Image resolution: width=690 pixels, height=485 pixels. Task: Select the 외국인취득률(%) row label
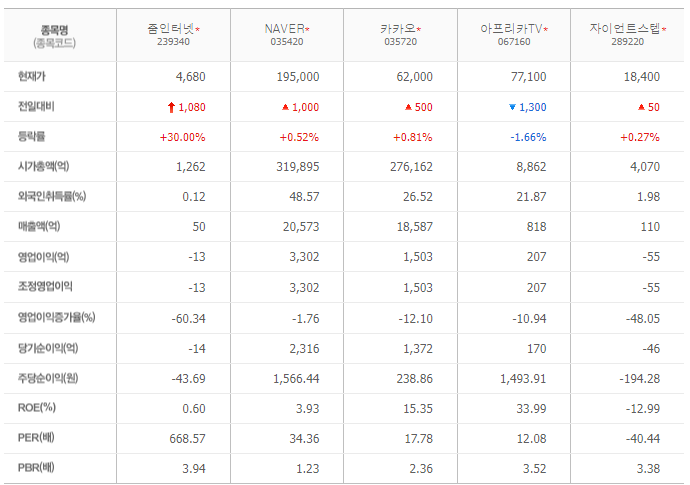52,196
